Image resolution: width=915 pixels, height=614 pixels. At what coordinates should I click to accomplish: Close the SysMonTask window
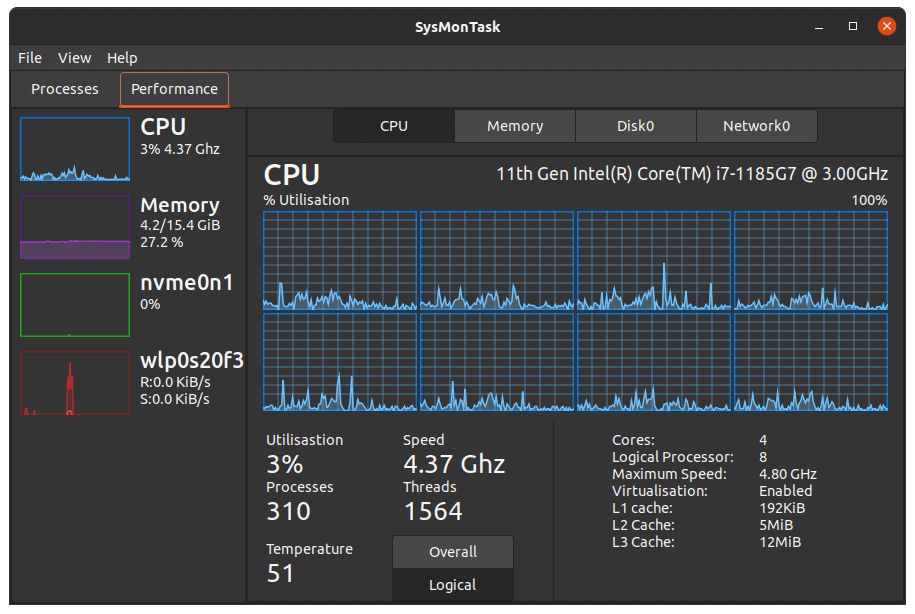click(887, 26)
